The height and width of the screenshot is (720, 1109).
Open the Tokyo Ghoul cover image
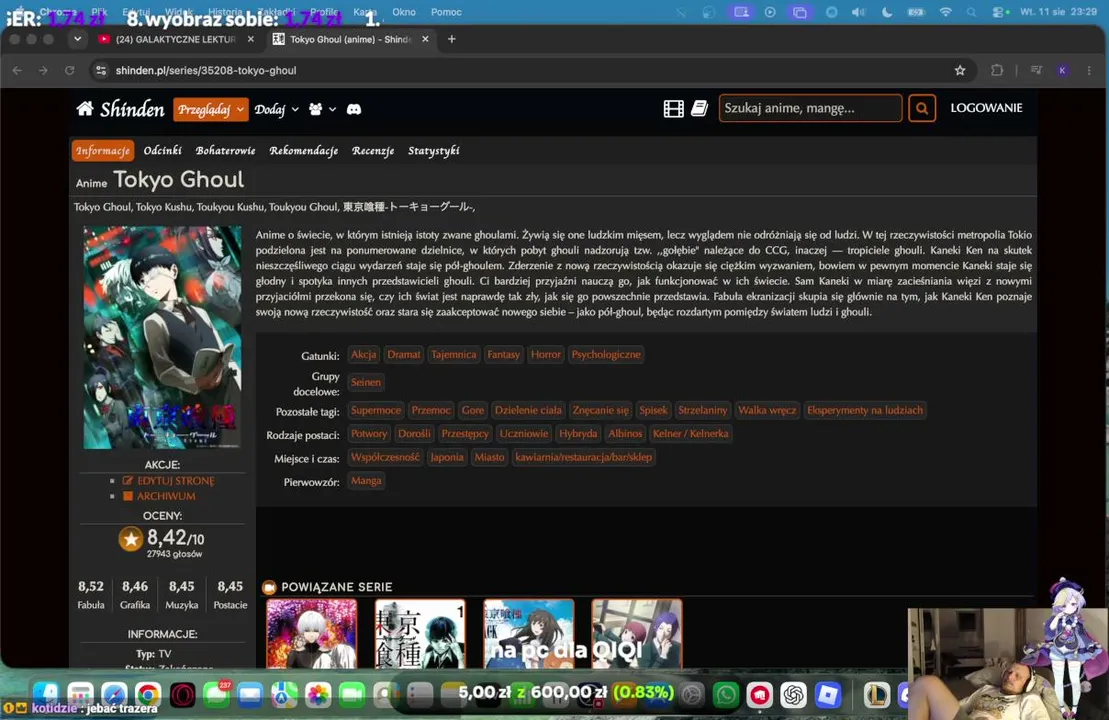tap(162, 337)
